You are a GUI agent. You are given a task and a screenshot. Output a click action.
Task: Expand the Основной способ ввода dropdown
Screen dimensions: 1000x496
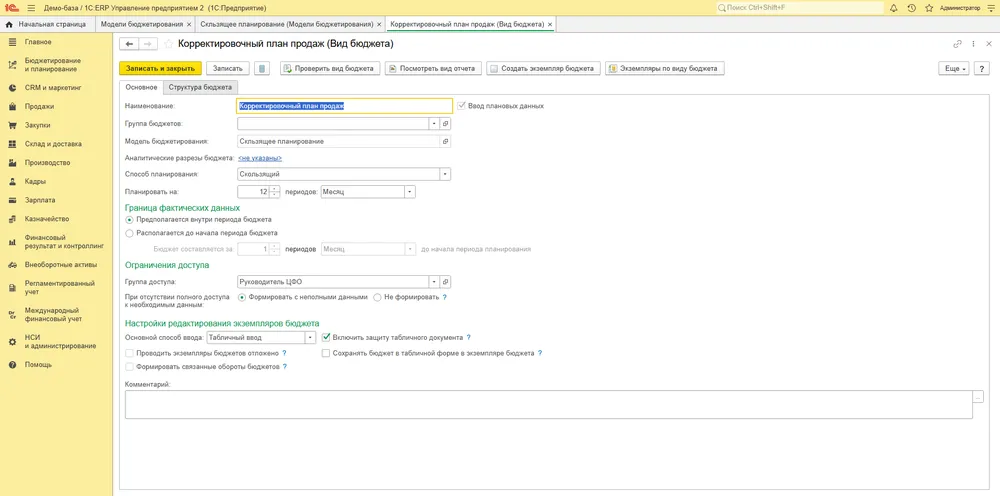pos(311,337)
